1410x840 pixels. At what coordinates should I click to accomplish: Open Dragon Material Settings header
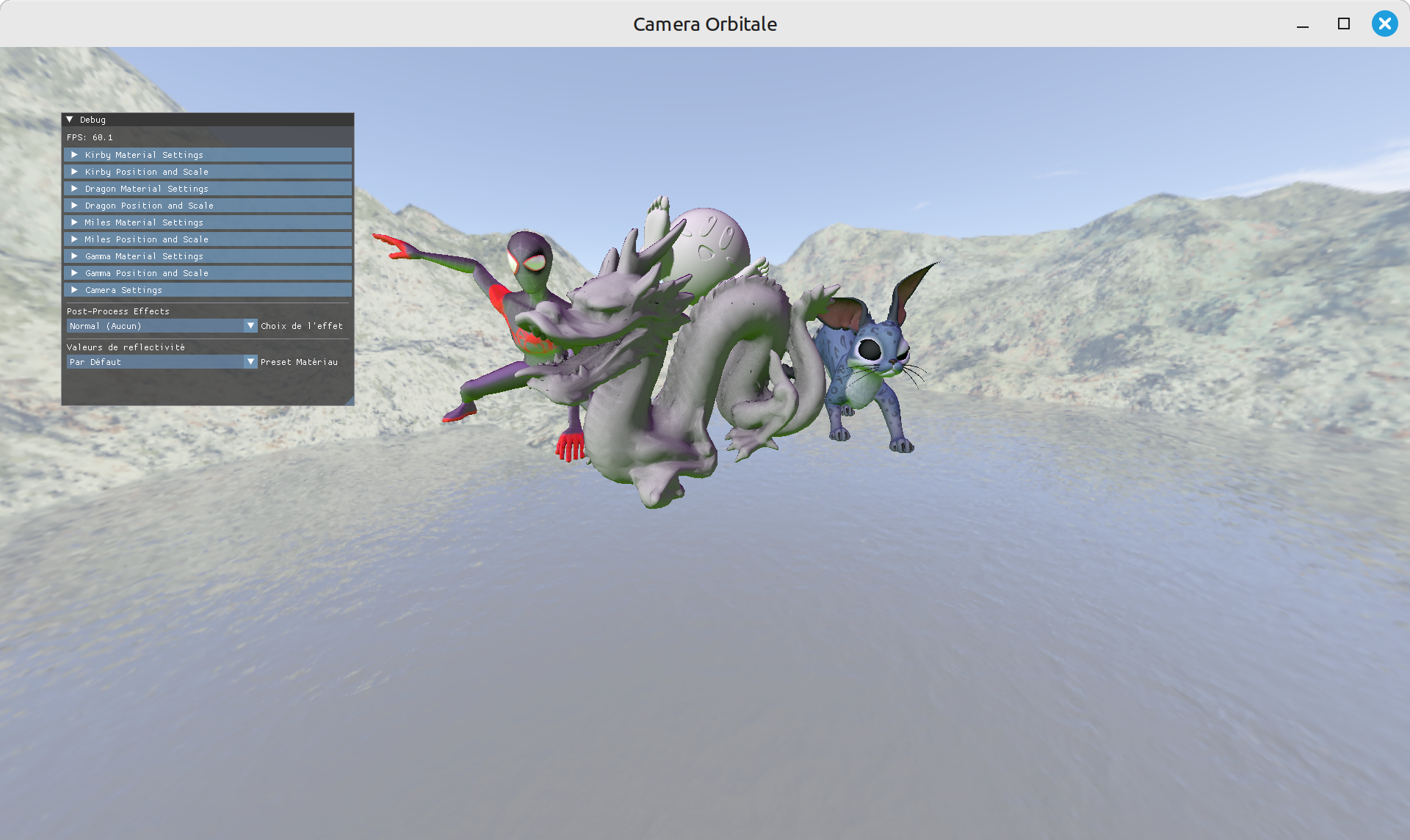tap(208, 189)
